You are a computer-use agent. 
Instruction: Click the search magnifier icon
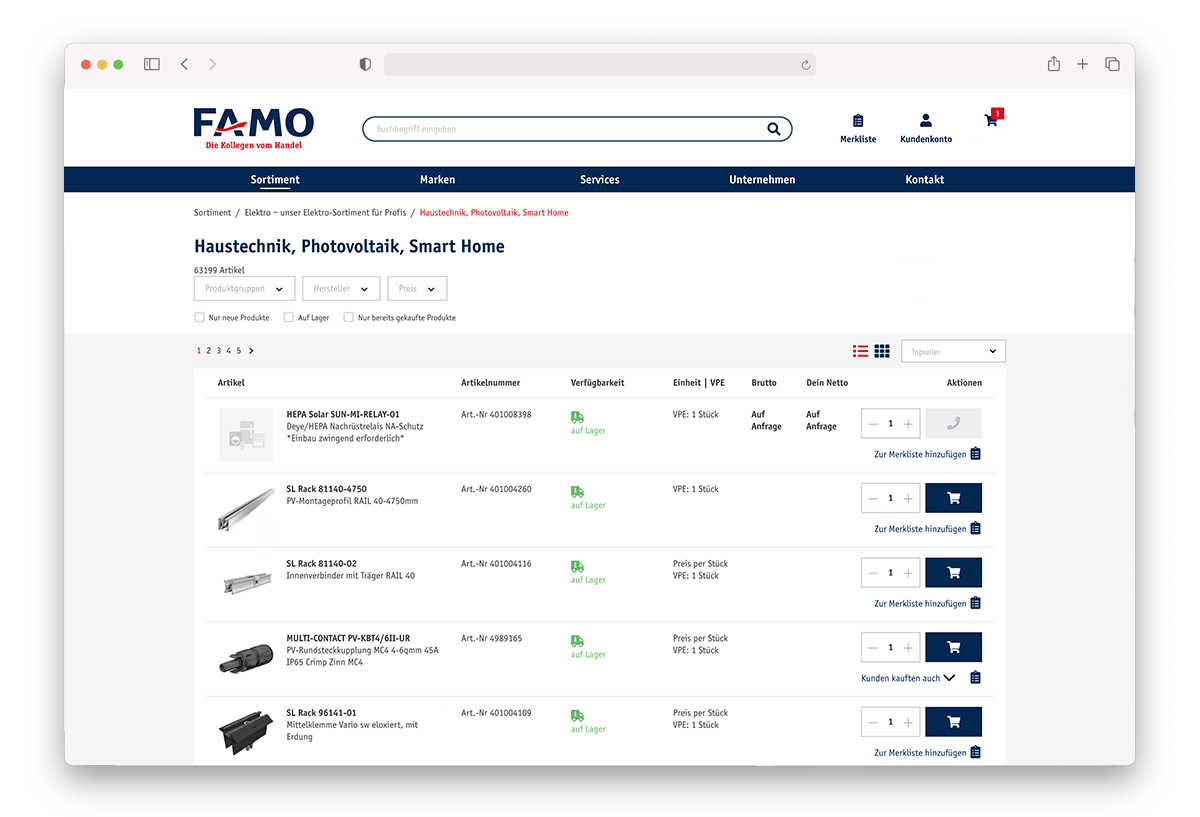click(773, 129)
